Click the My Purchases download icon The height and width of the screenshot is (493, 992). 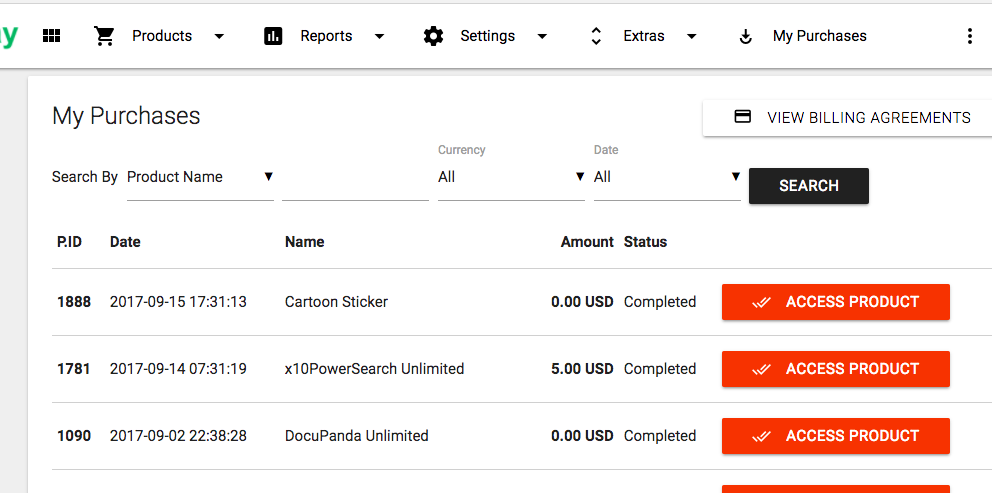pyautogui.click(x=745, y=36)
